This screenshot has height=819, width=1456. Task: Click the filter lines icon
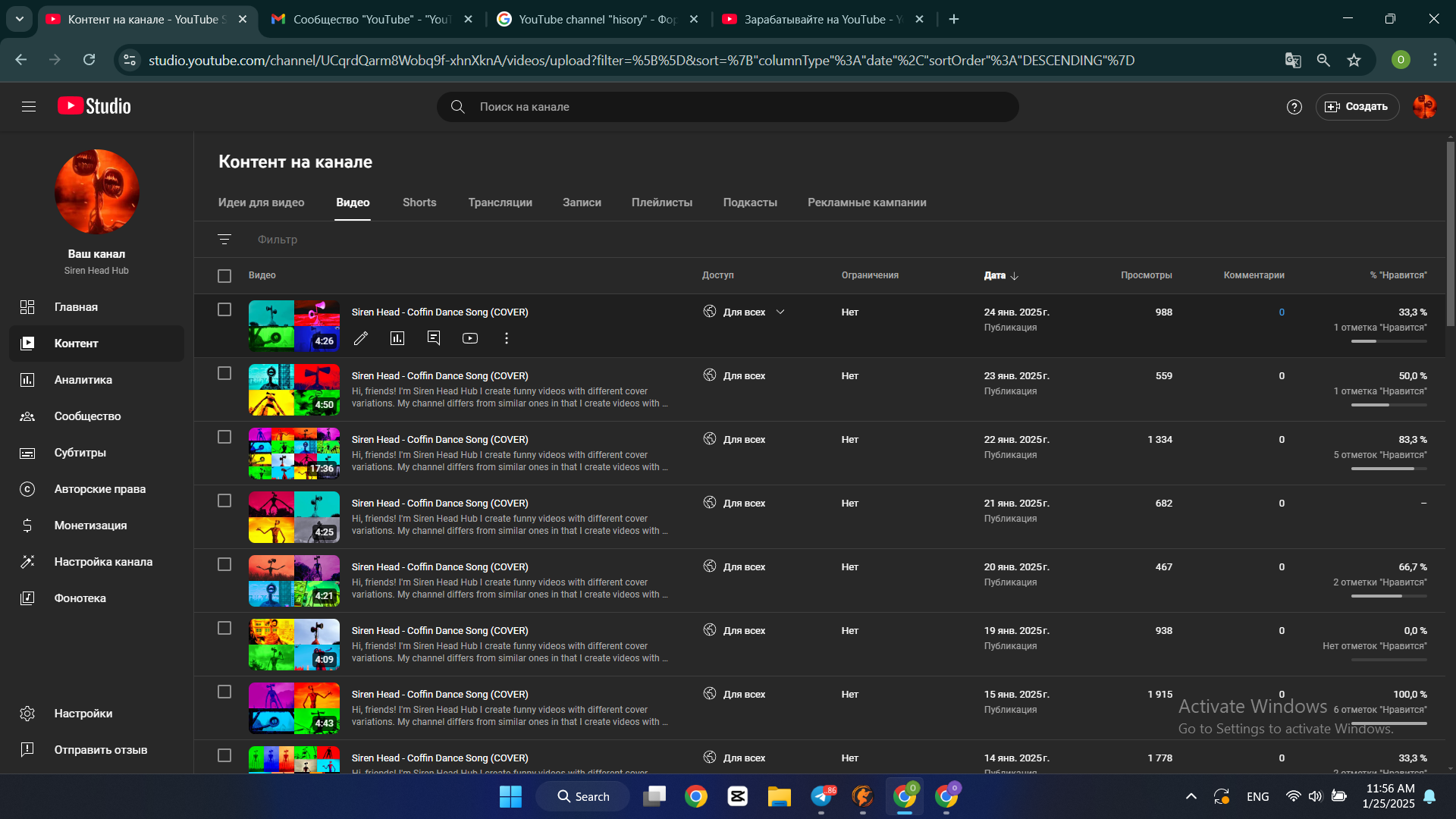click(224, 240)
